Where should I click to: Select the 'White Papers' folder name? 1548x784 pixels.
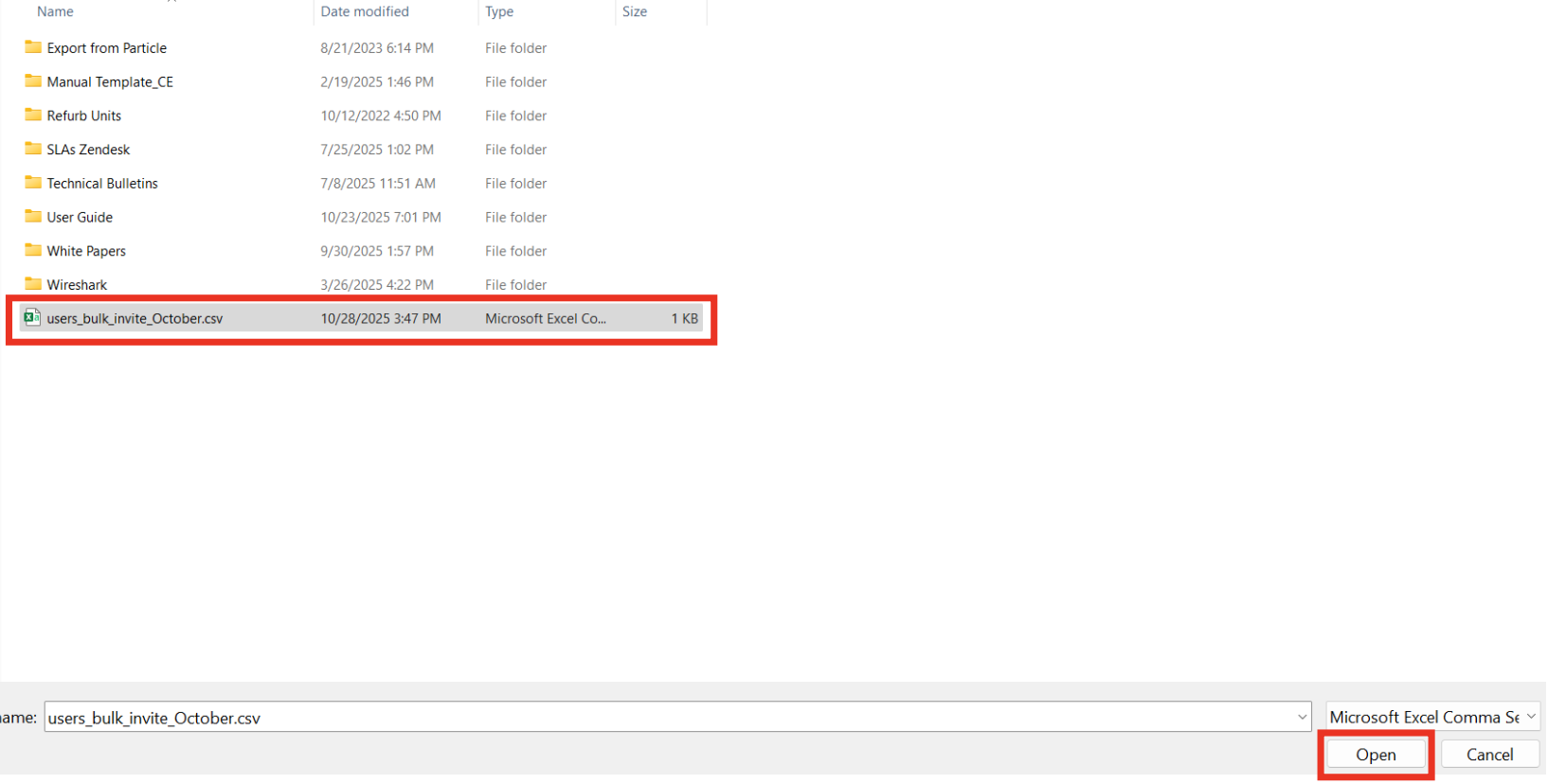pos(86,251)
